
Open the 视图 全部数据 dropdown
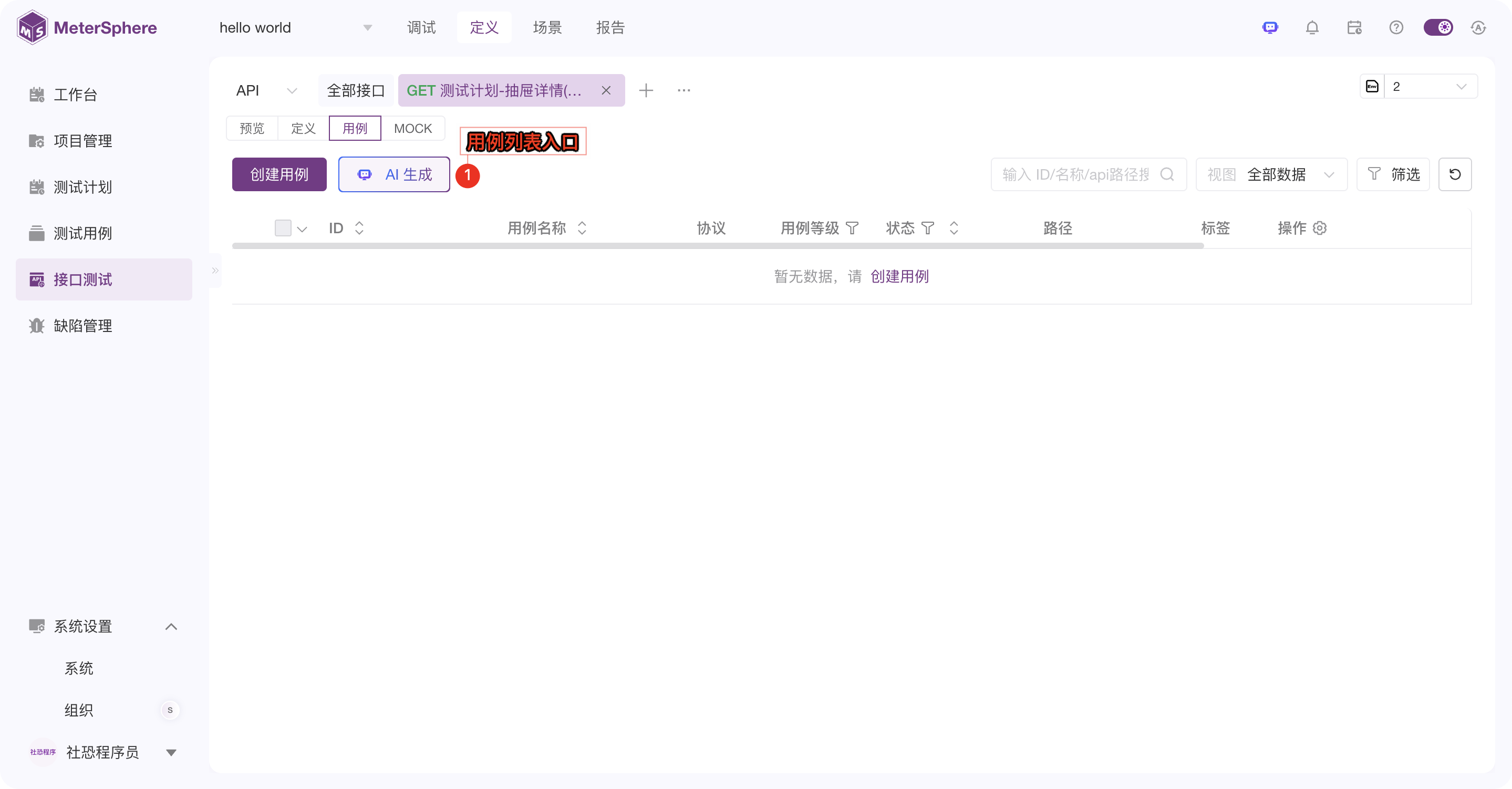click(1271, 174)
